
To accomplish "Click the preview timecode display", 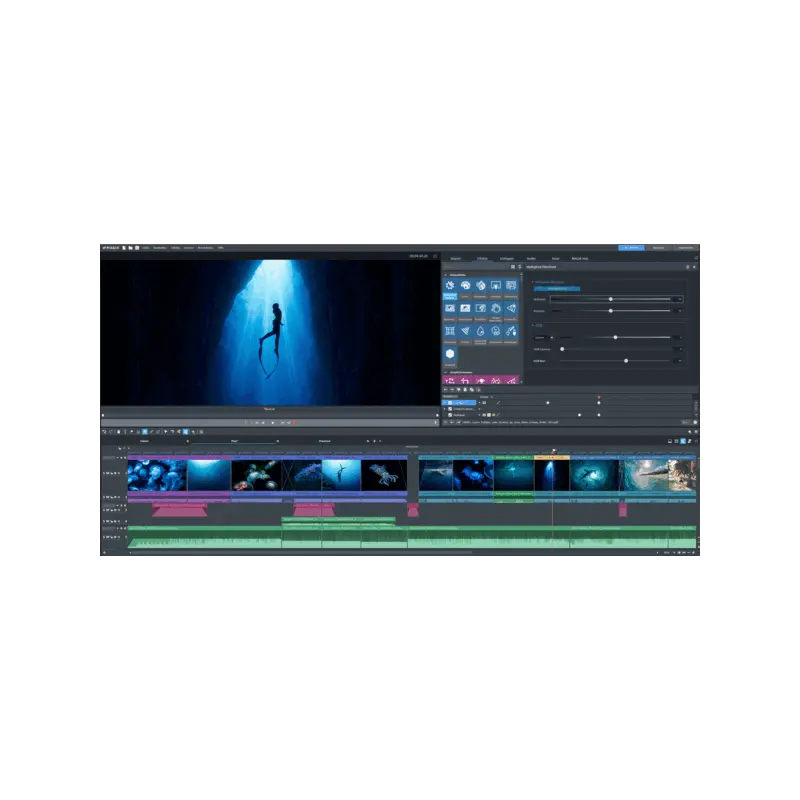I will tap(418, 256).
